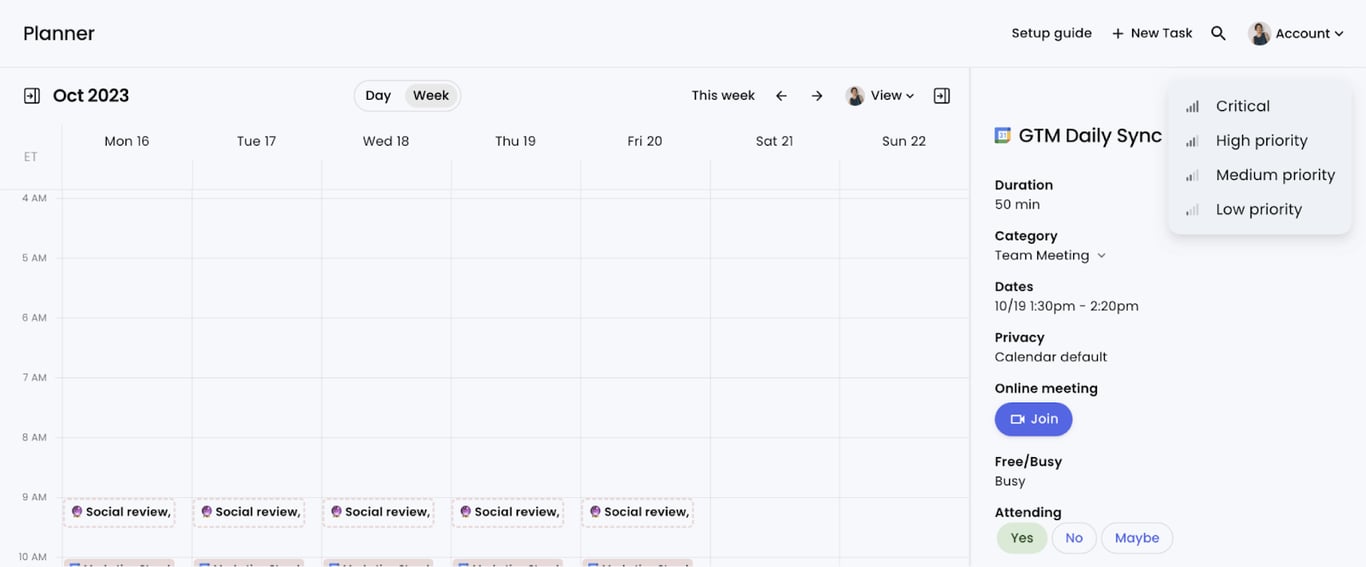Click the account avatar picture
Viewport: 1366px width, 567px height.
(x=1260, y=33)
